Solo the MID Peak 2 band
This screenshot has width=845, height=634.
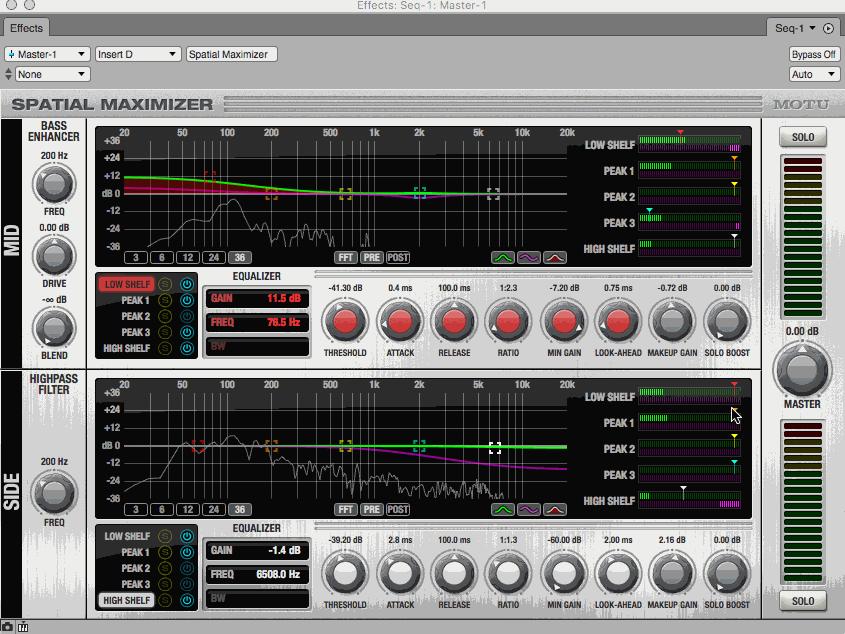(x=165, y=316)
